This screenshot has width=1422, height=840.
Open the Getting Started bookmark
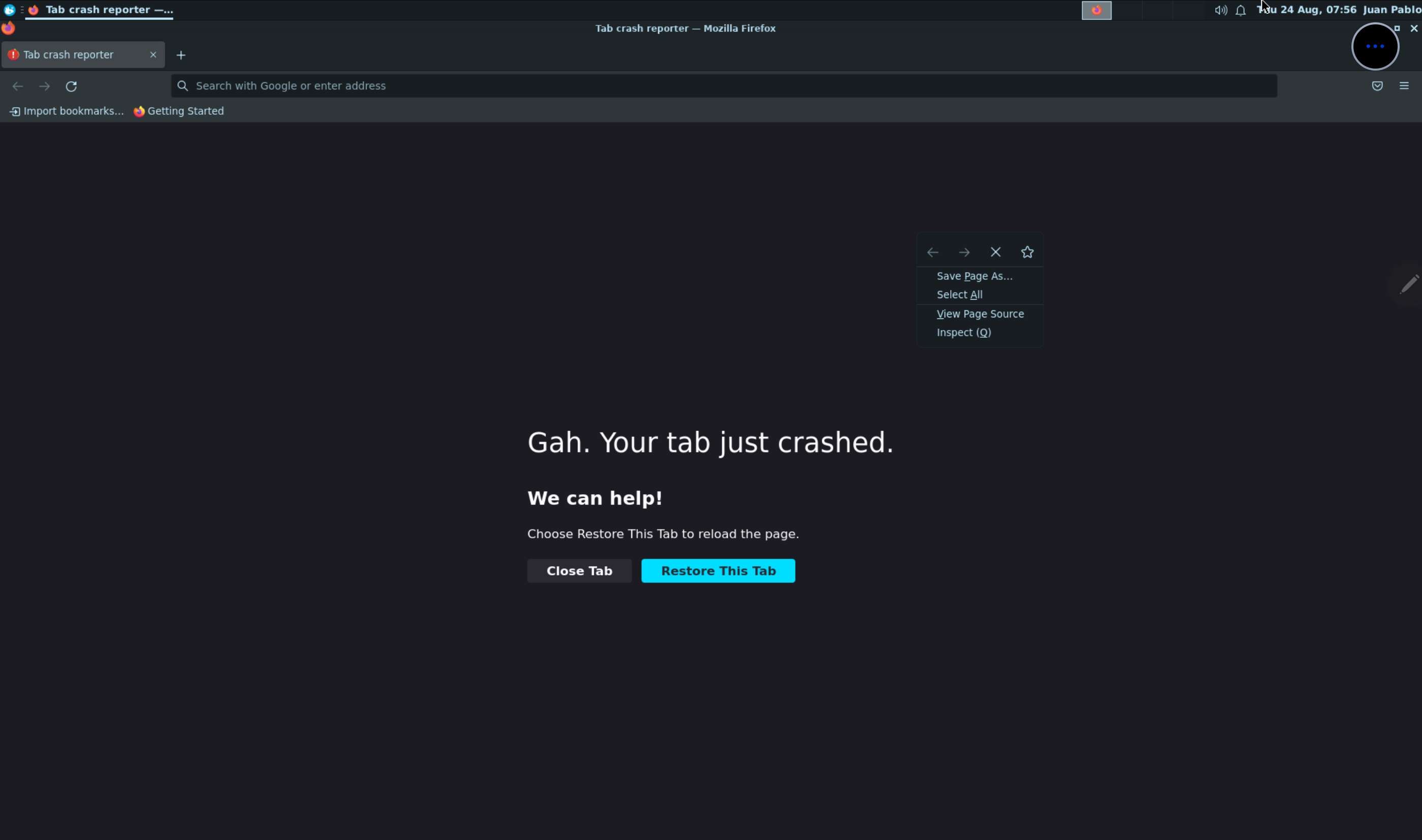[x=179, y=112]
